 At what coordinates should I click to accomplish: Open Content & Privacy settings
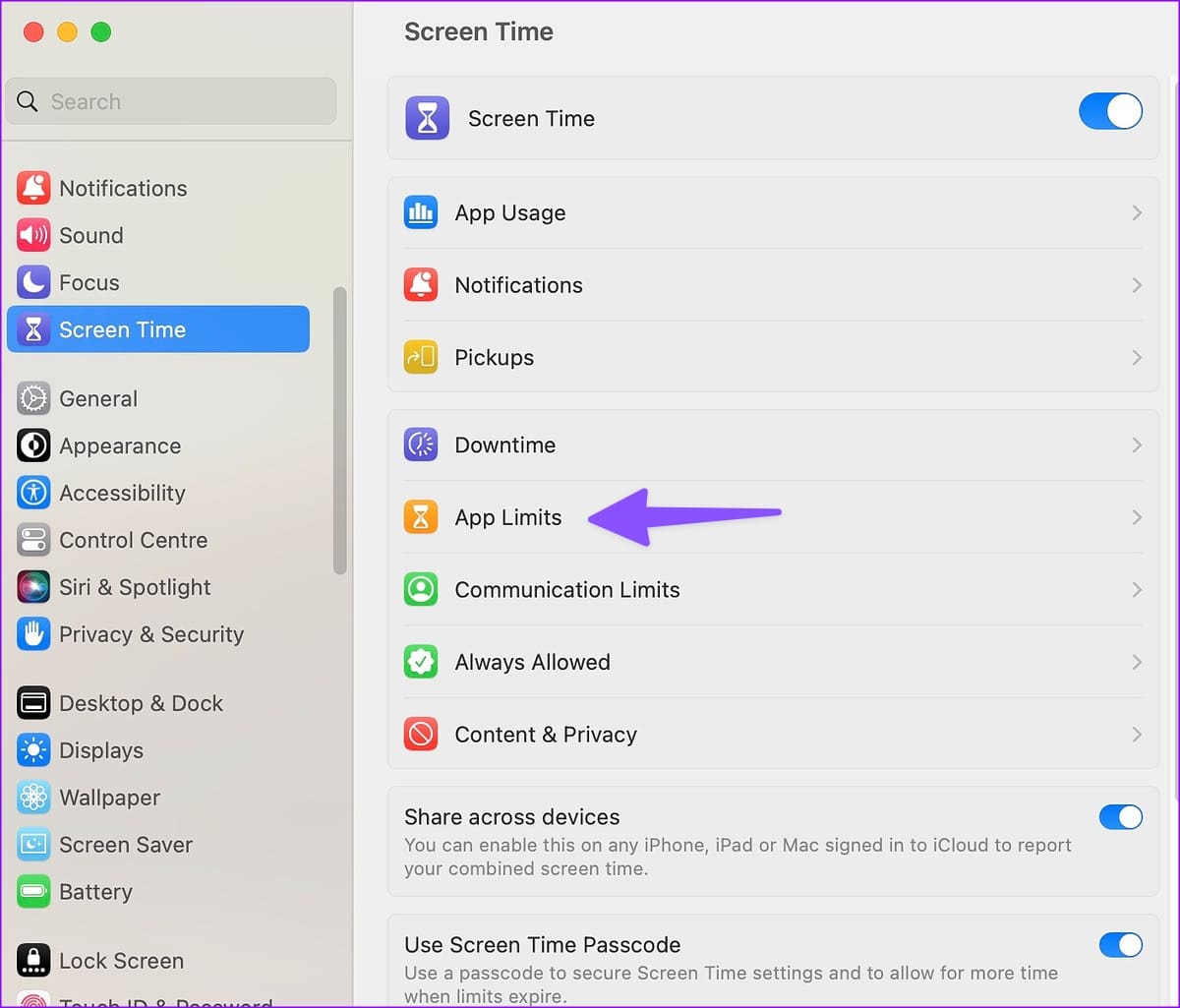(773, 735)
